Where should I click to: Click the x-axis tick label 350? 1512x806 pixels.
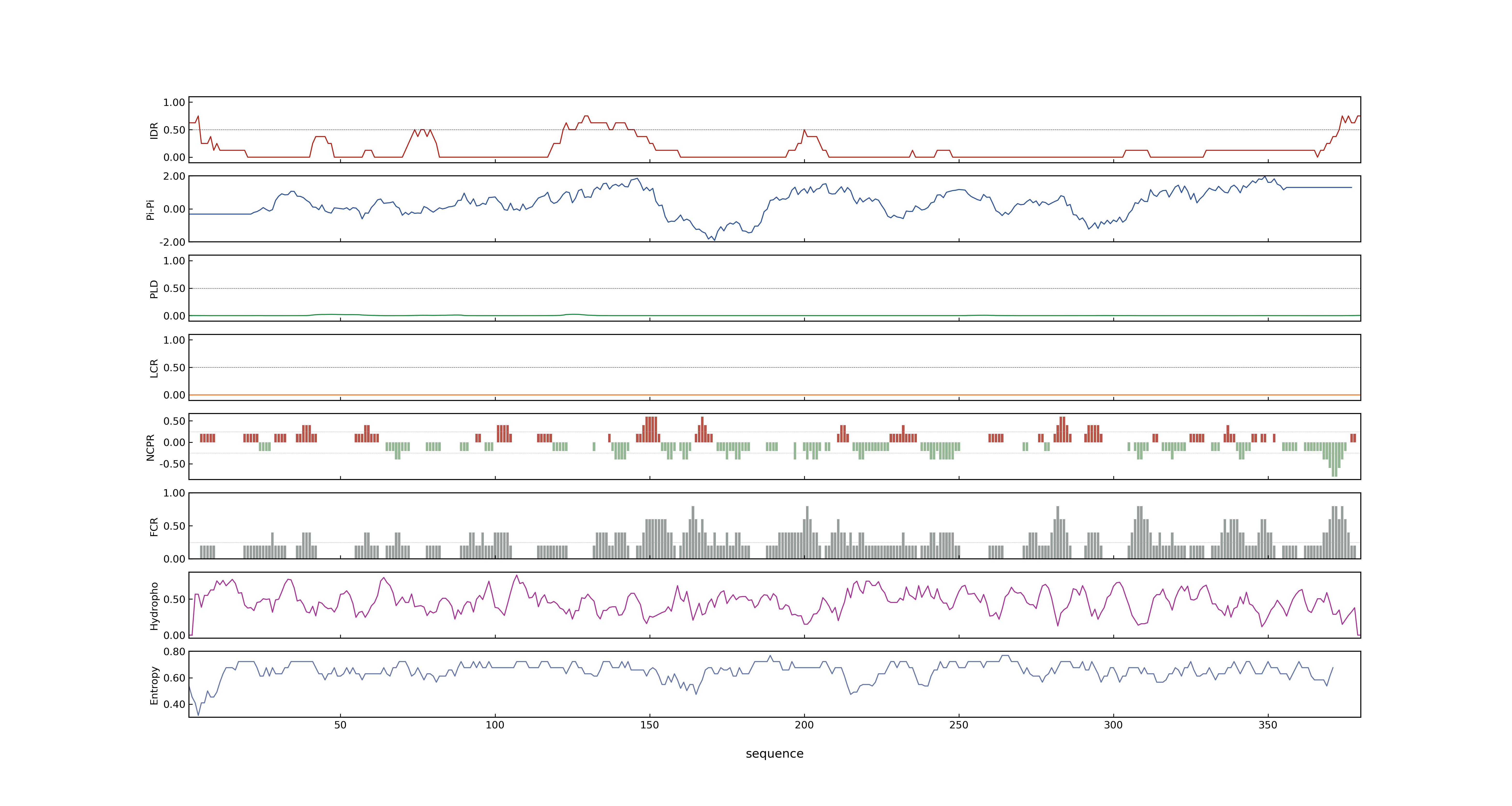click(1268, 725)
